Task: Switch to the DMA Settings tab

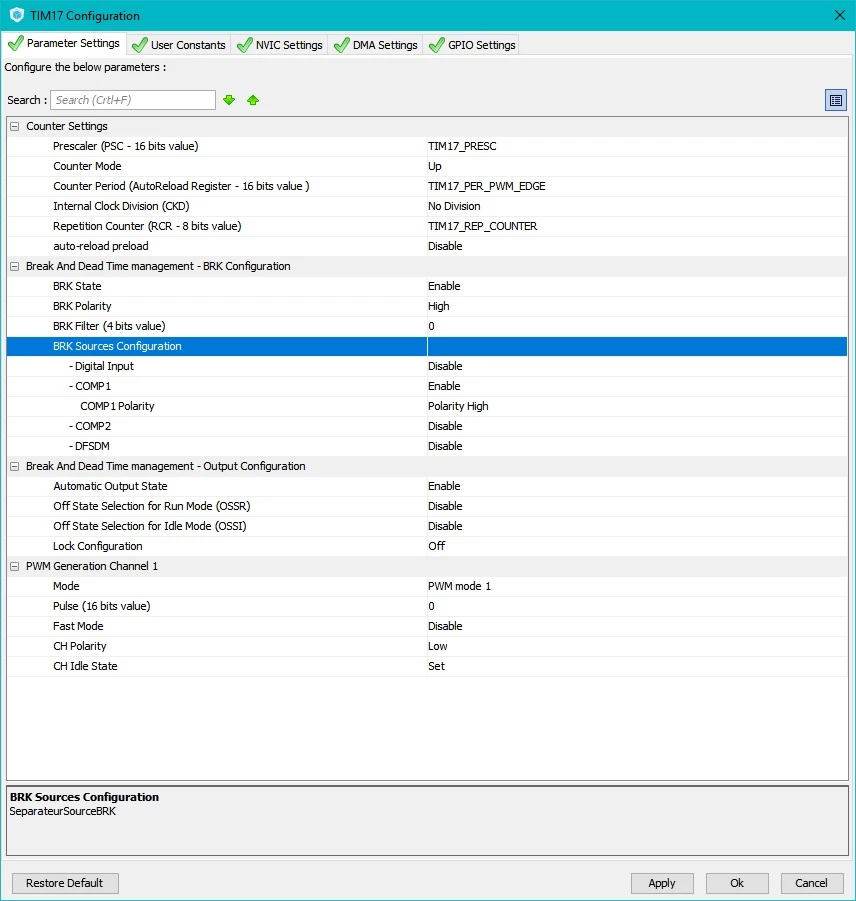Action: pyautogui.click(x=376, y=45)
